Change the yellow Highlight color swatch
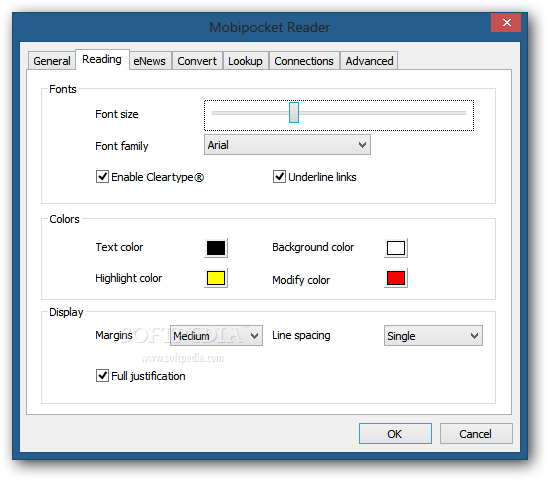Screen dimensions: 548x480 click(x=216, y=278)
